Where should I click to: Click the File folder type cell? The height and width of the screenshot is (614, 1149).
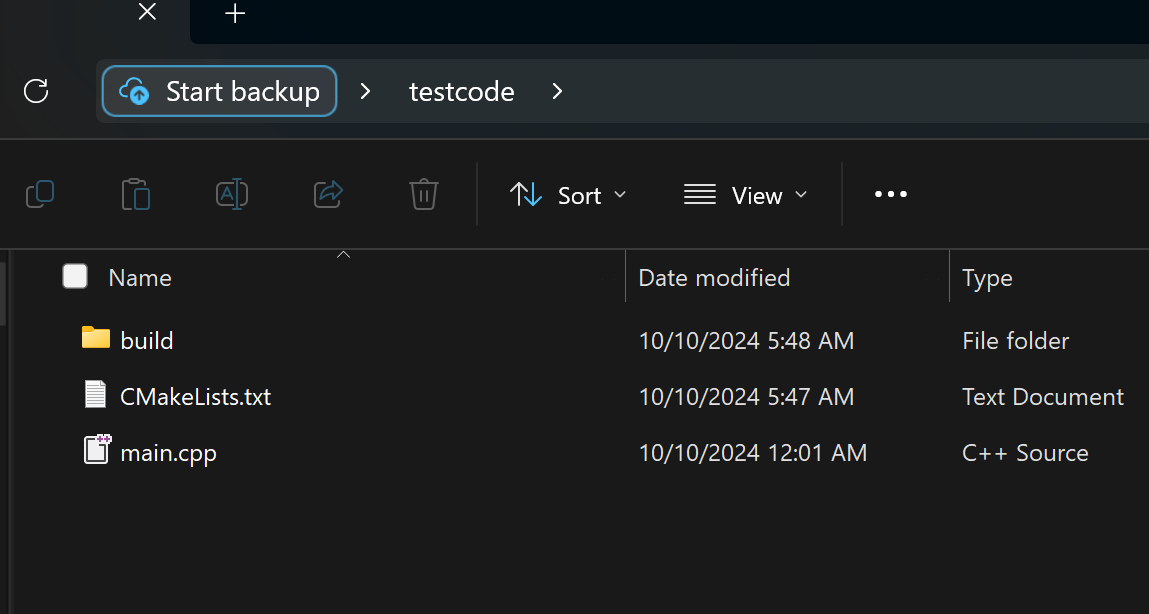tap(1016, 341)
